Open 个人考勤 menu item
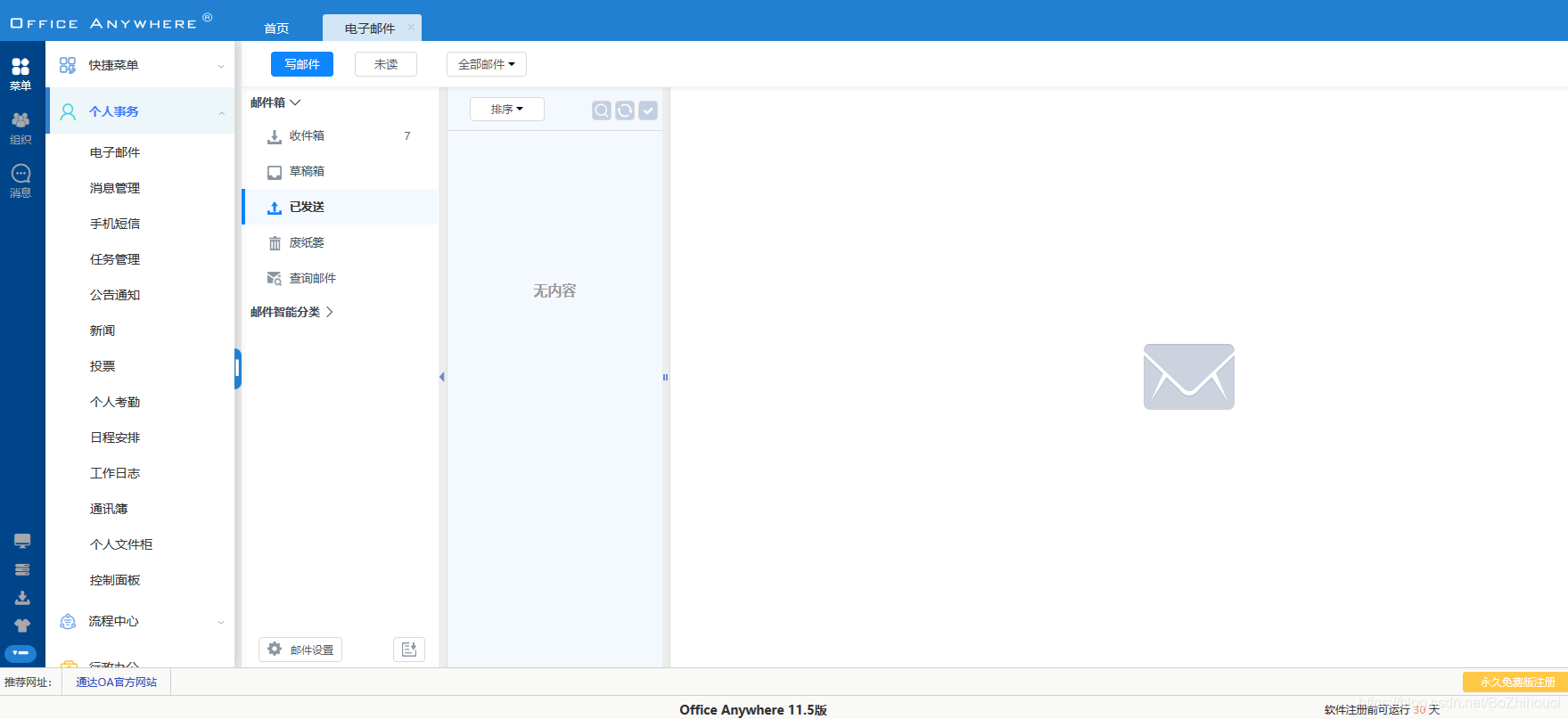The width and height of the screenshot is (1568, 719). point(115,402)
